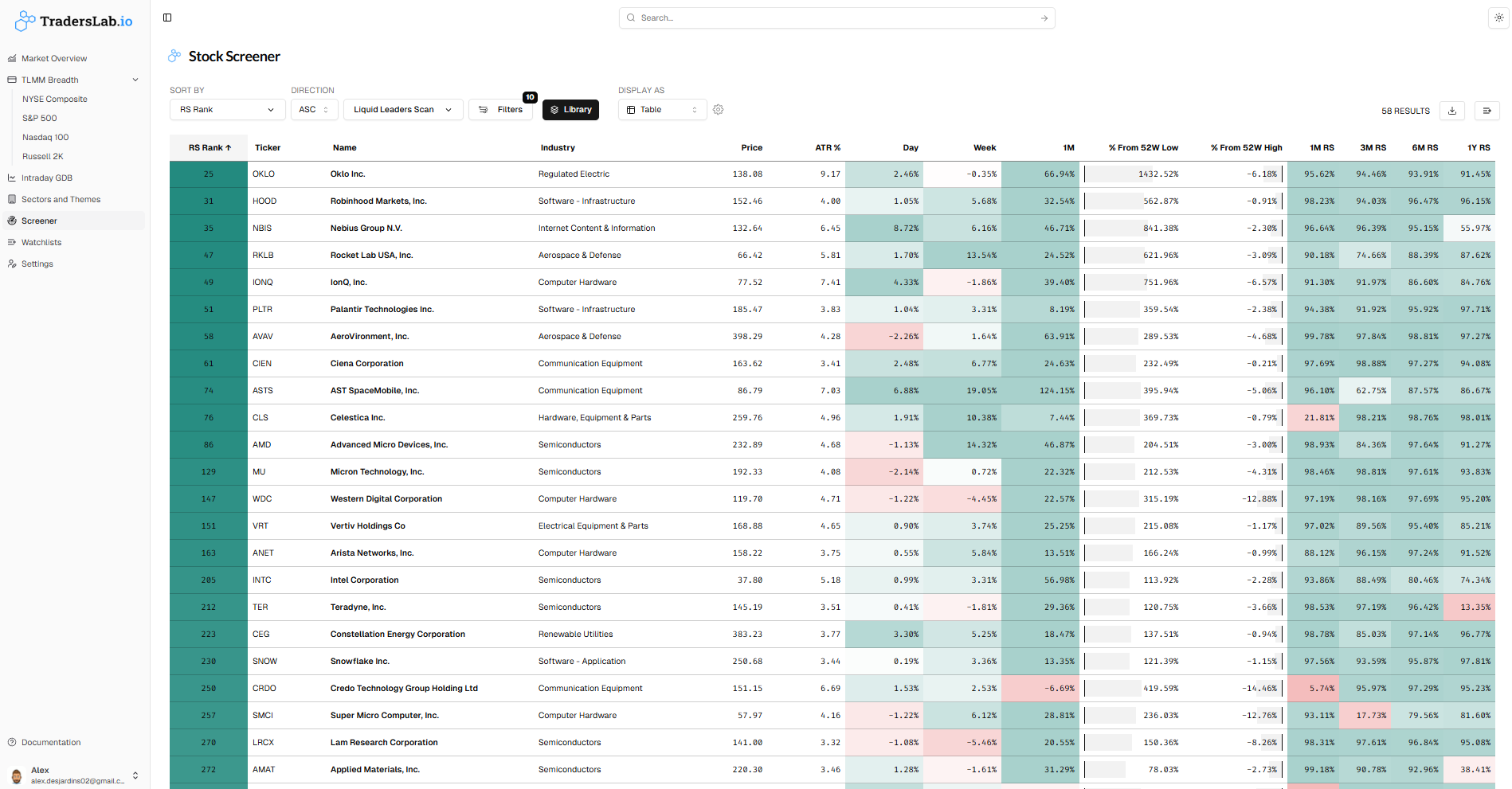Click the OKLO ticker
This screenshot has height=789, width=1512.
click(264, 174)
